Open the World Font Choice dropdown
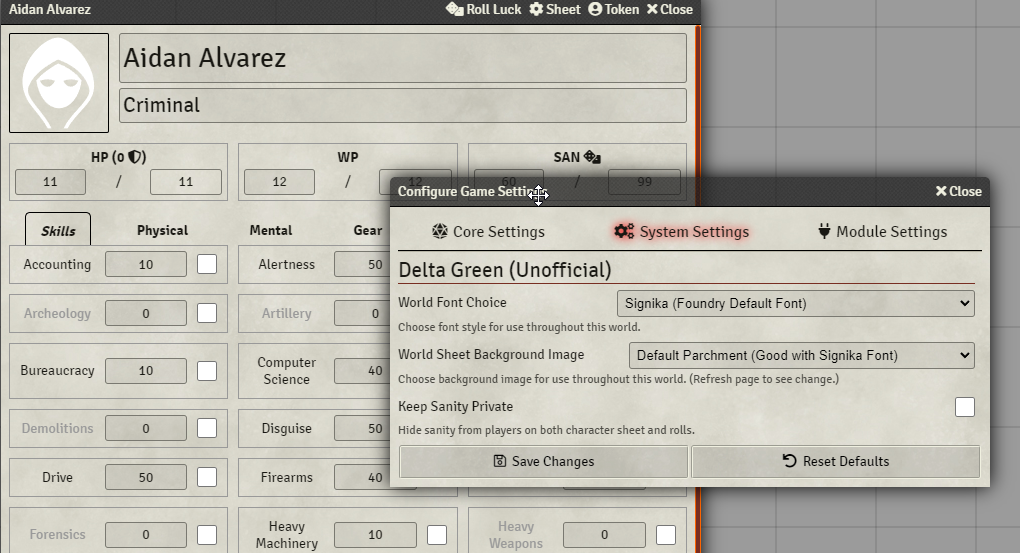The width and height of the screenshot is (1020, 553). click(x=796, y=303)
